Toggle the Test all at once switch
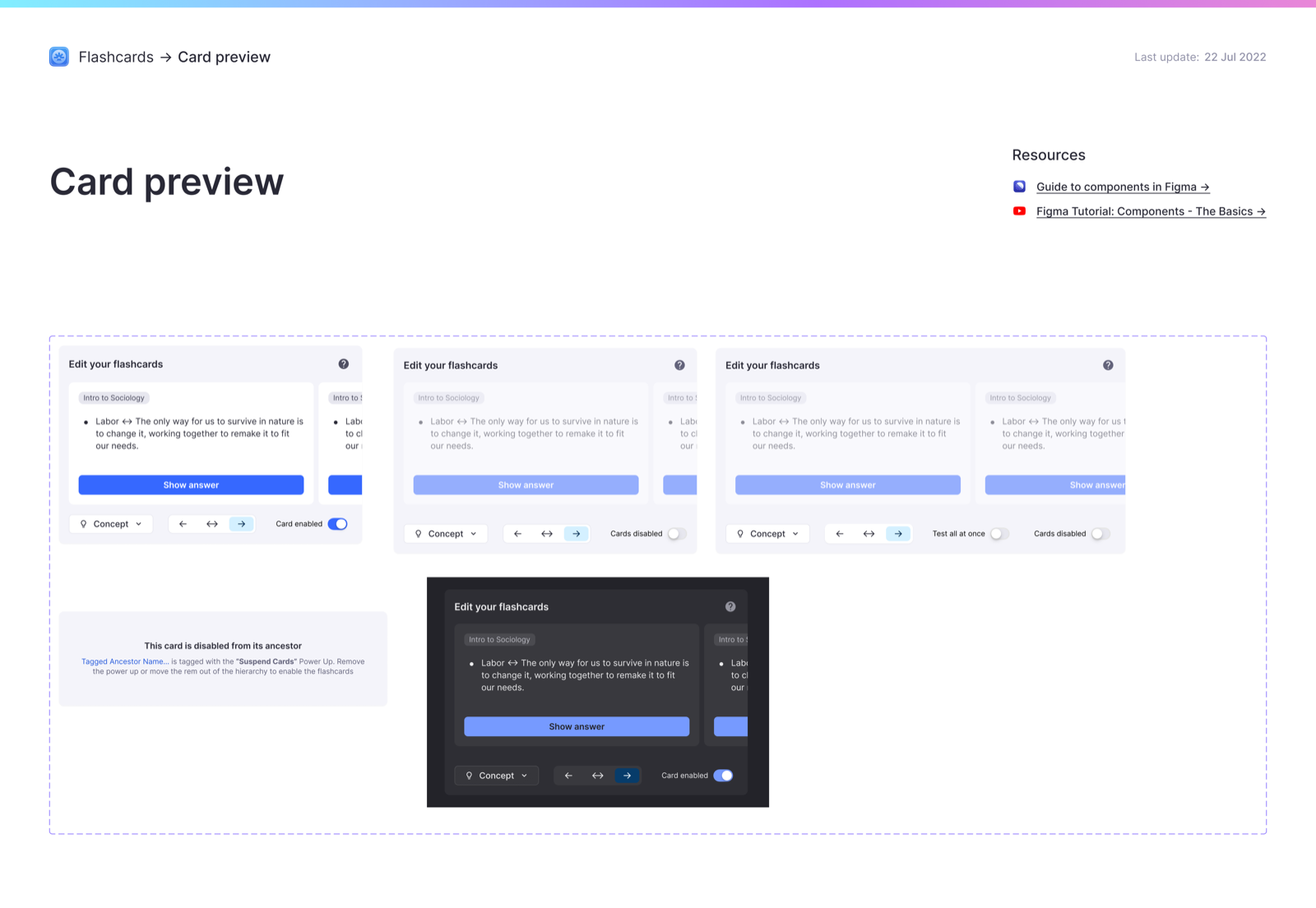Image resolution: width=1316 pixels, height=908 pixels. point(999,534)
